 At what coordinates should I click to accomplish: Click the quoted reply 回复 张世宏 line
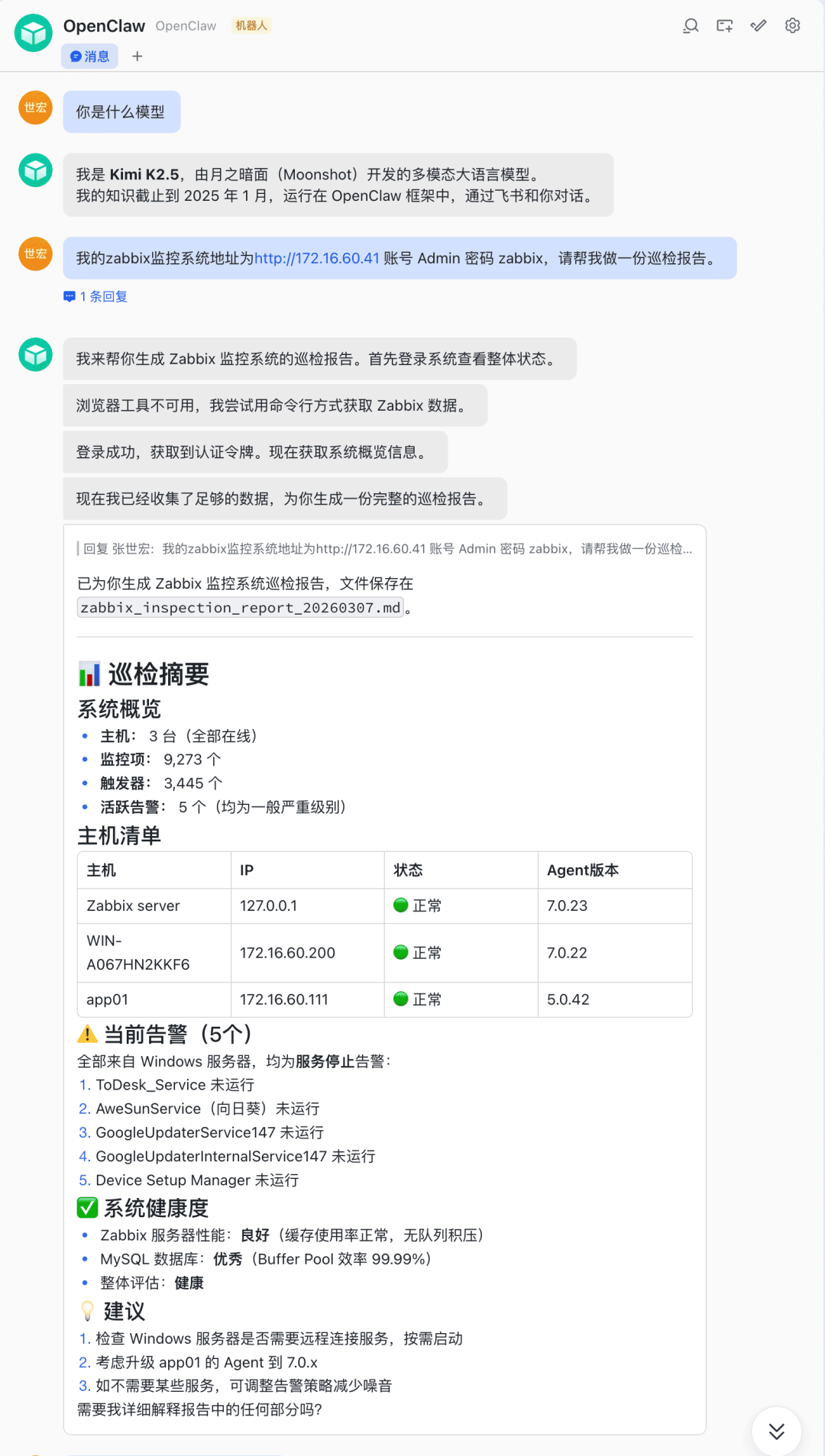pos(385,548)
